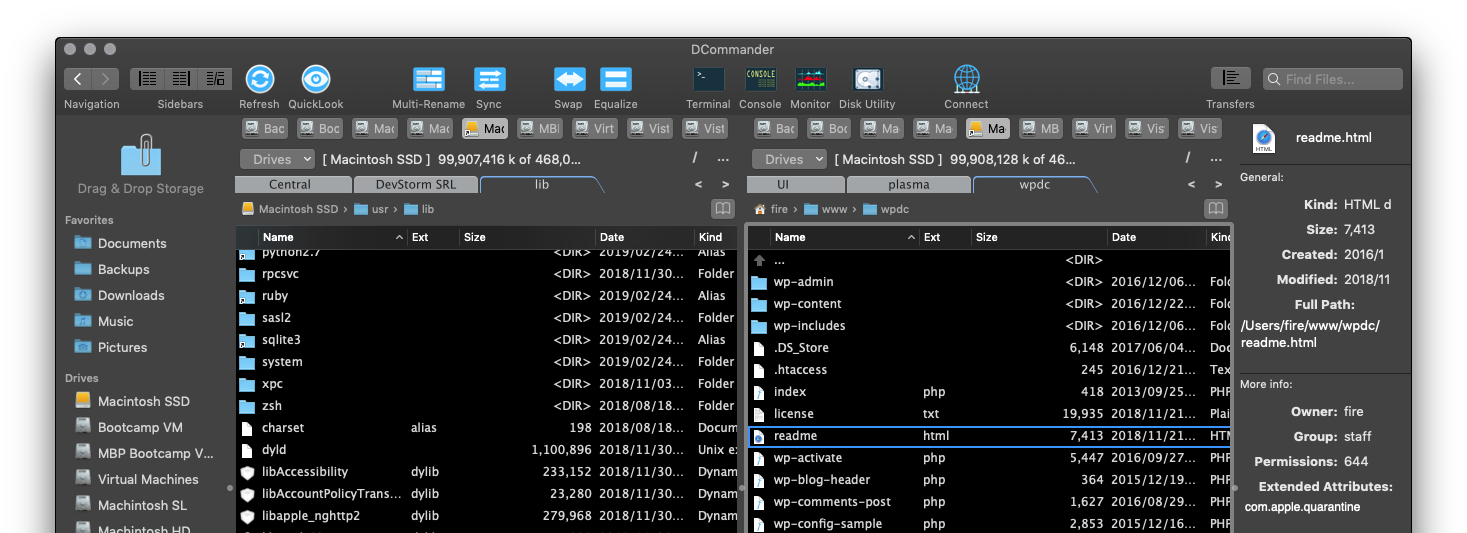
Task: Swap the two file panes
Action: (x=569, y=79)
